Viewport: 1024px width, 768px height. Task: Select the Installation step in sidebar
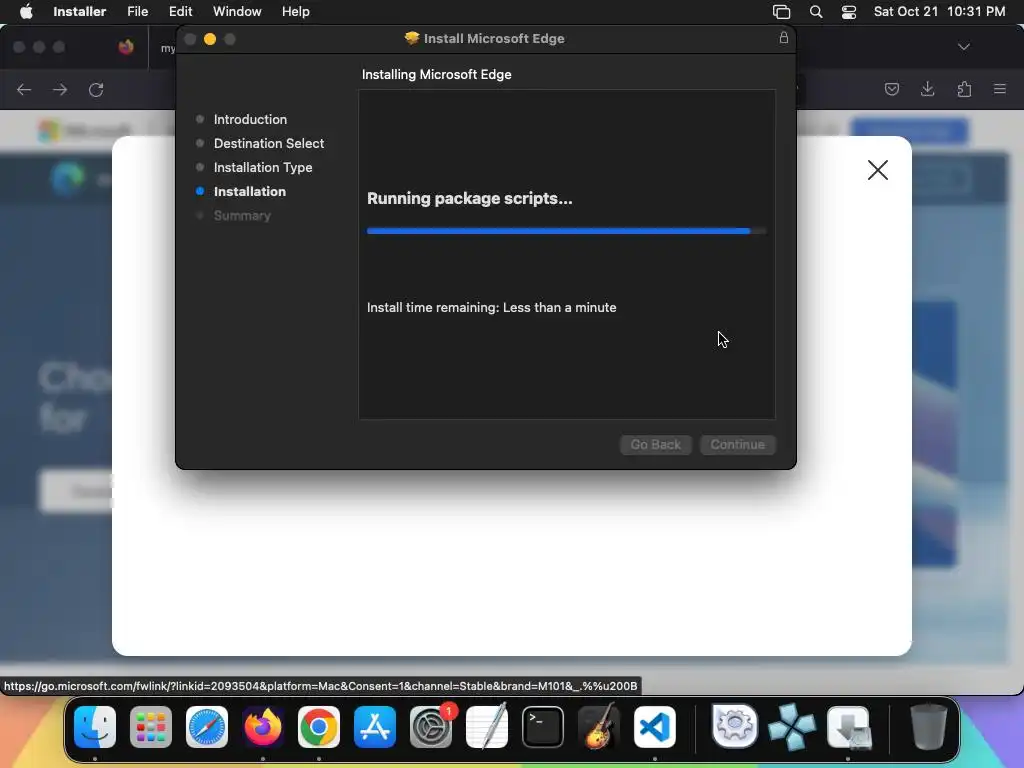[x=249, y=191]
